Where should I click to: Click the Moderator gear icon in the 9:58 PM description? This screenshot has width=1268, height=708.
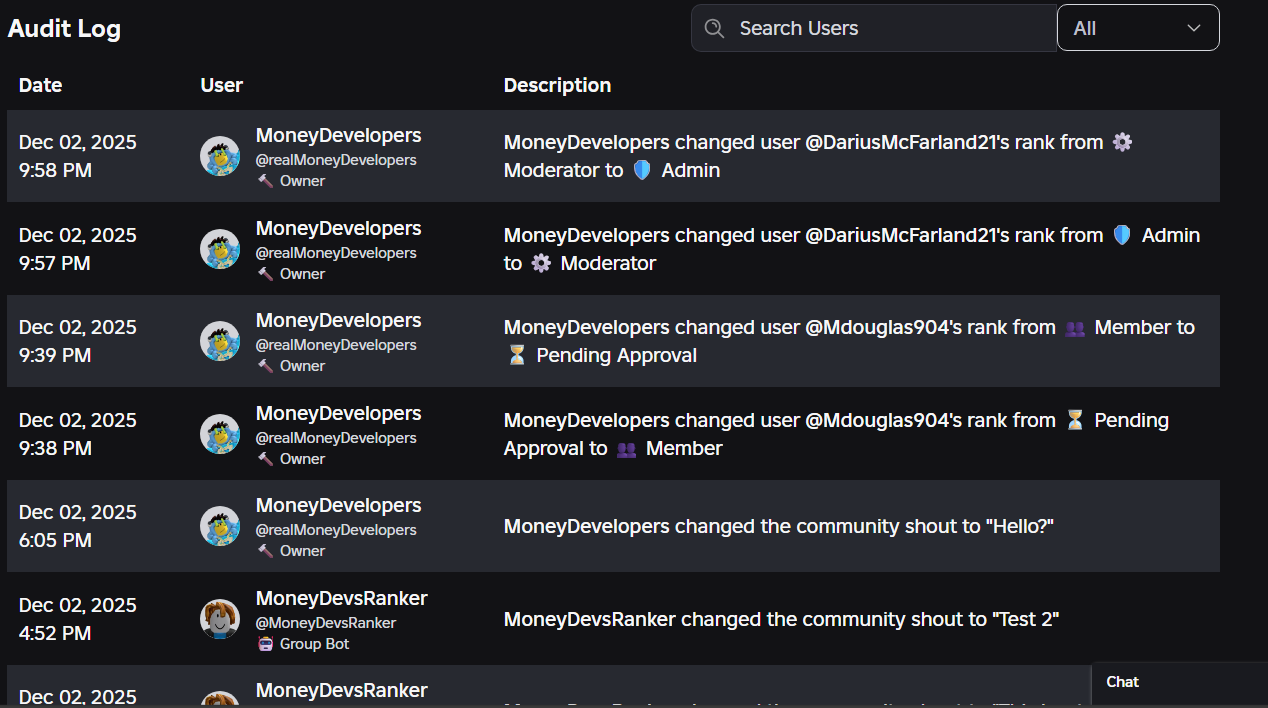coord(1122,142)
